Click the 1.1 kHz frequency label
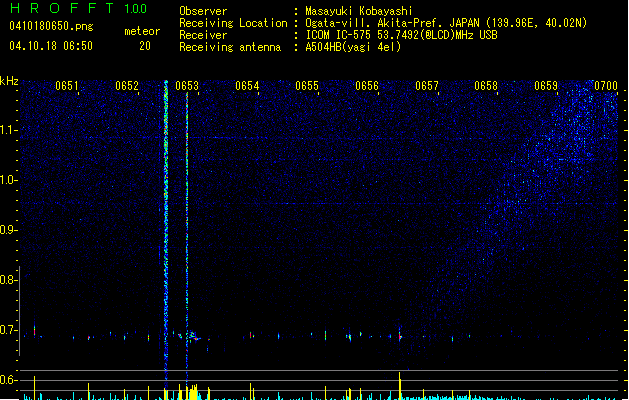629x400 pixels. point(8,130)
